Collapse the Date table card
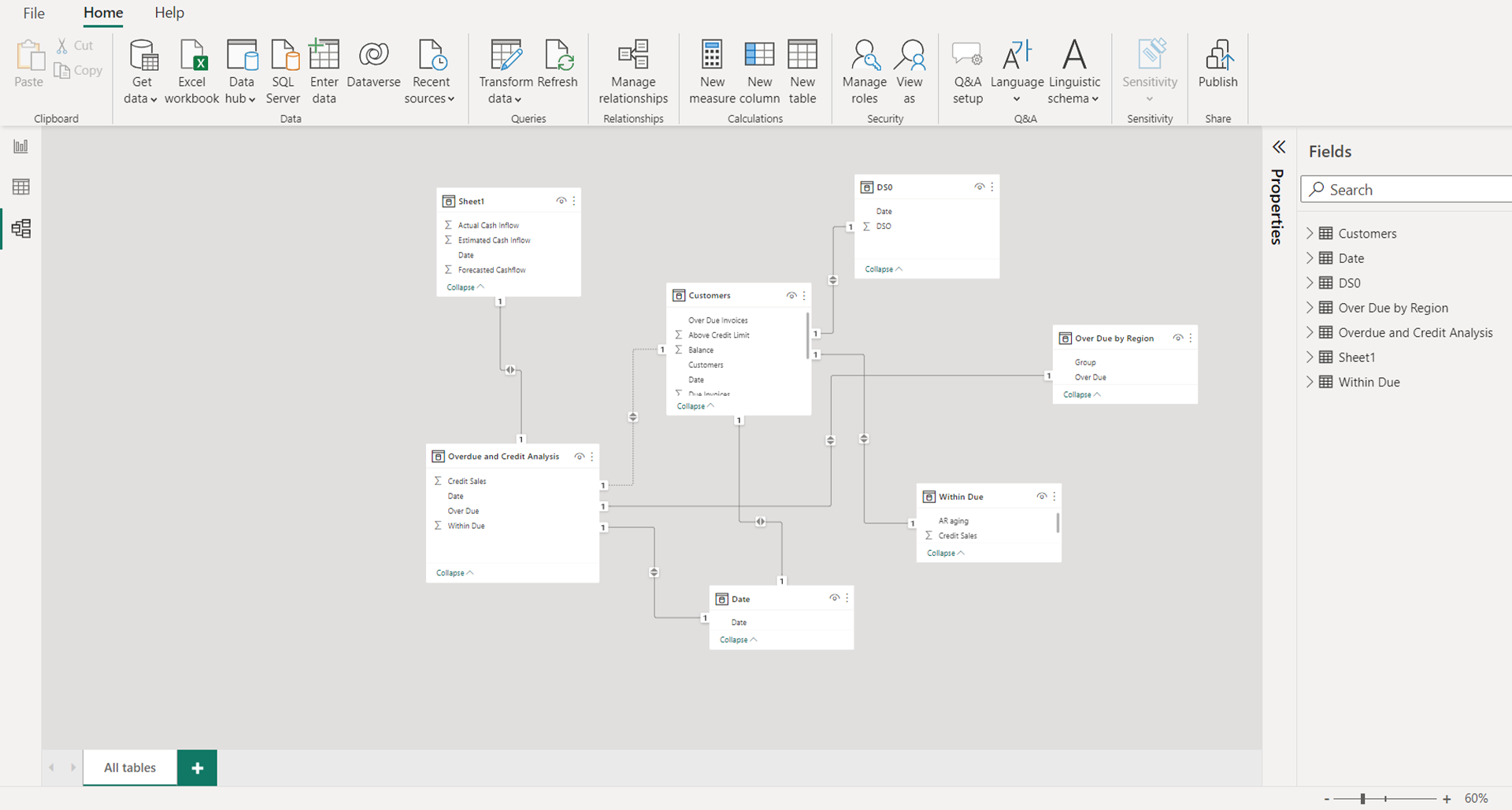Screen dimensions: 1512x810 [x=738, y=640]
